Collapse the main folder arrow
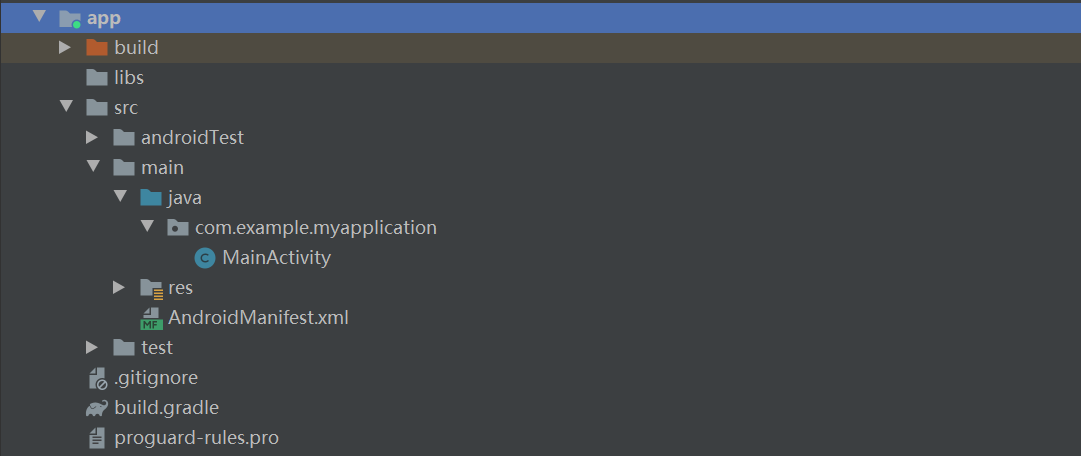 click(x=92, y=167)
